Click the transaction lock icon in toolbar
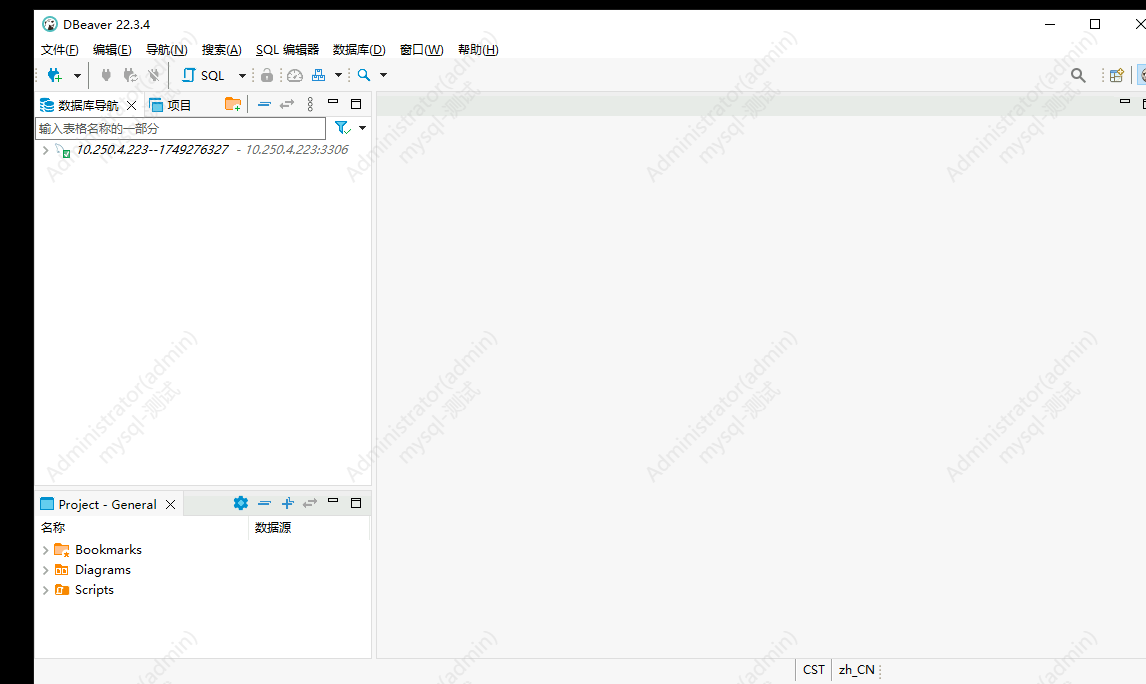 (267, 75)
